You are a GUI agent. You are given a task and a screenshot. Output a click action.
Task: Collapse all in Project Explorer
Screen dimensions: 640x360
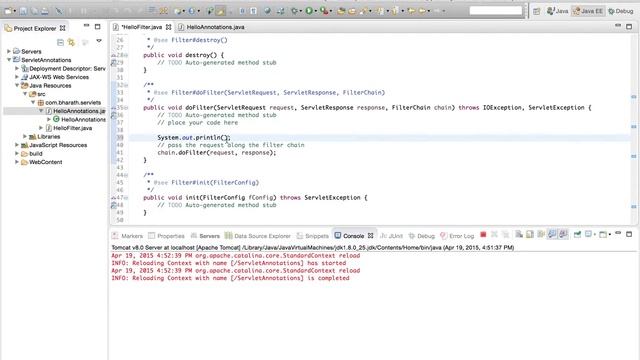(x=60, y=42)
